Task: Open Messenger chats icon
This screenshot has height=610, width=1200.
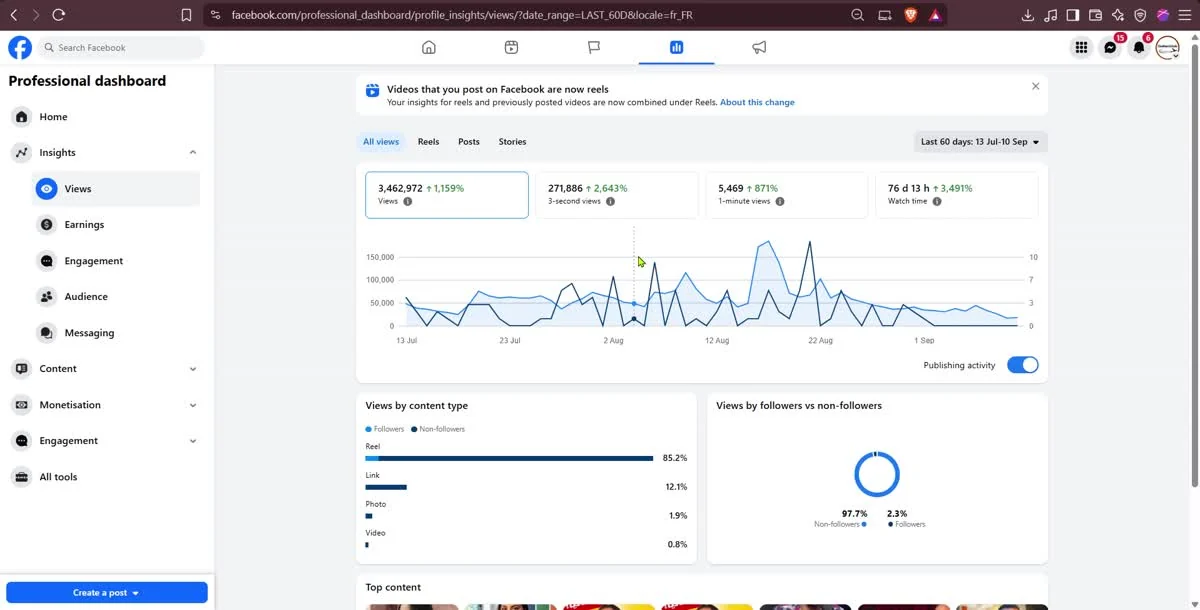Action: coord(1110,47)
